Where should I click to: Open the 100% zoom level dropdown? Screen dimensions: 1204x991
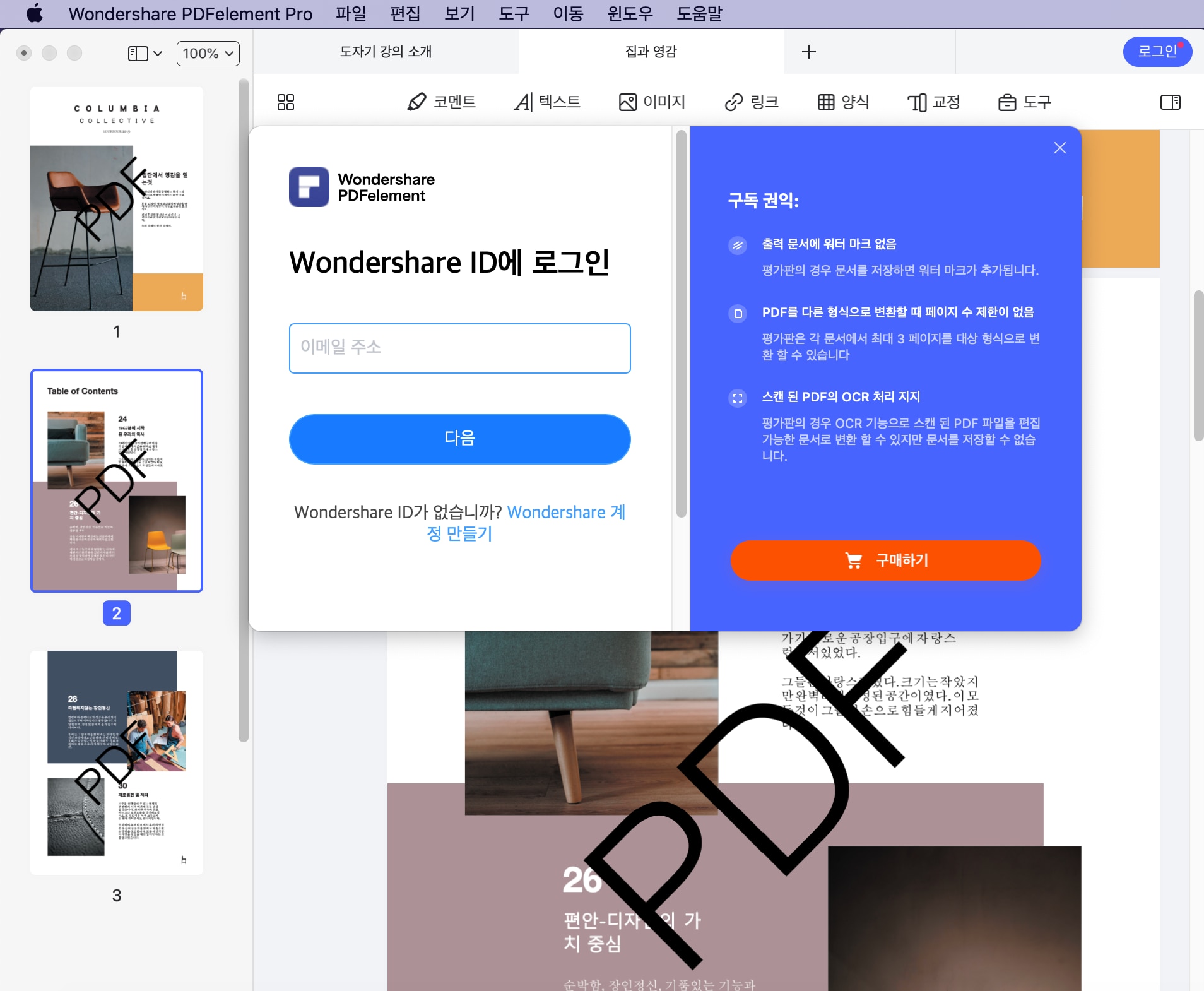pos(208,54)
